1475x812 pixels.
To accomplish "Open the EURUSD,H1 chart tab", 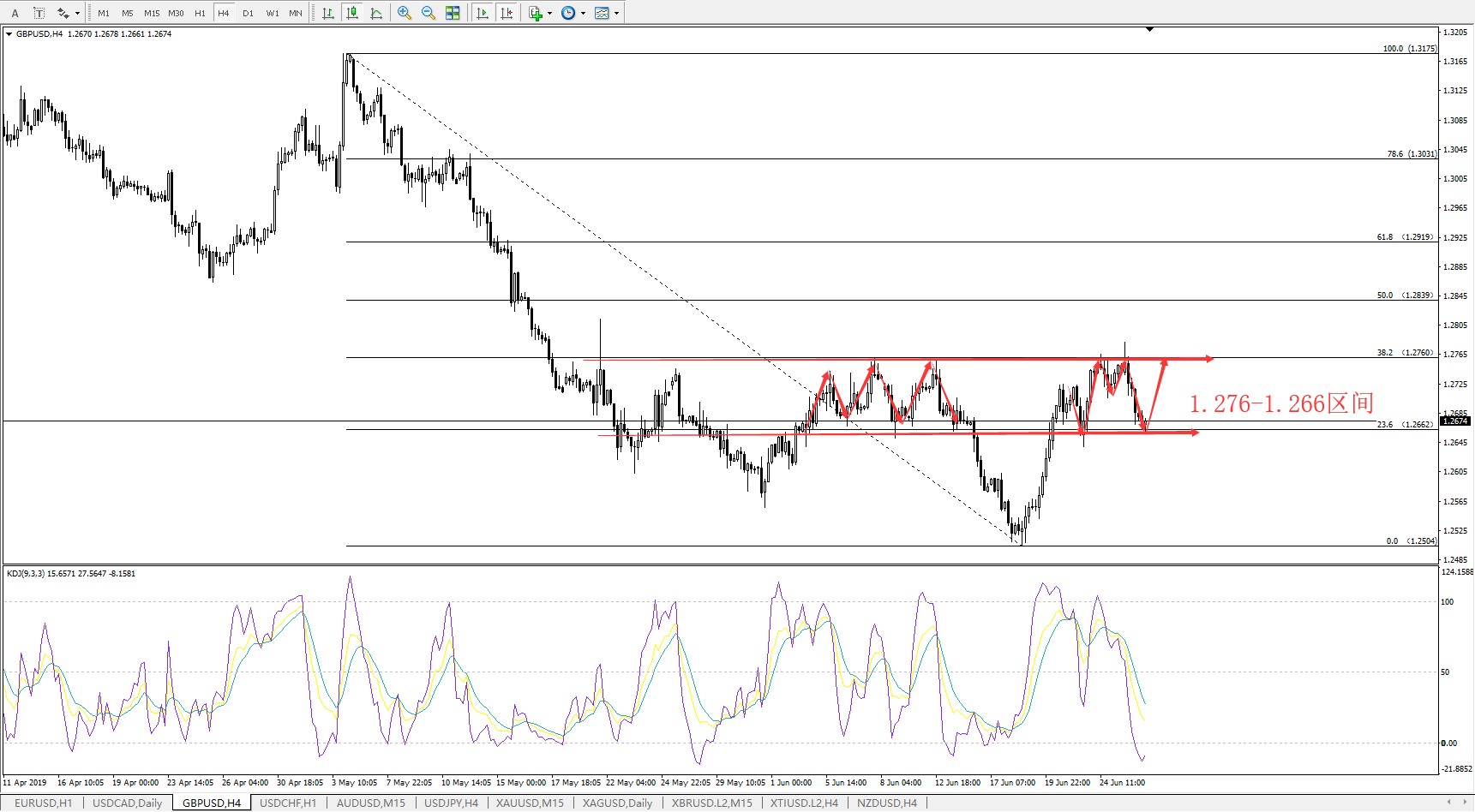I will pyautogui.click(x=44, y=803).
